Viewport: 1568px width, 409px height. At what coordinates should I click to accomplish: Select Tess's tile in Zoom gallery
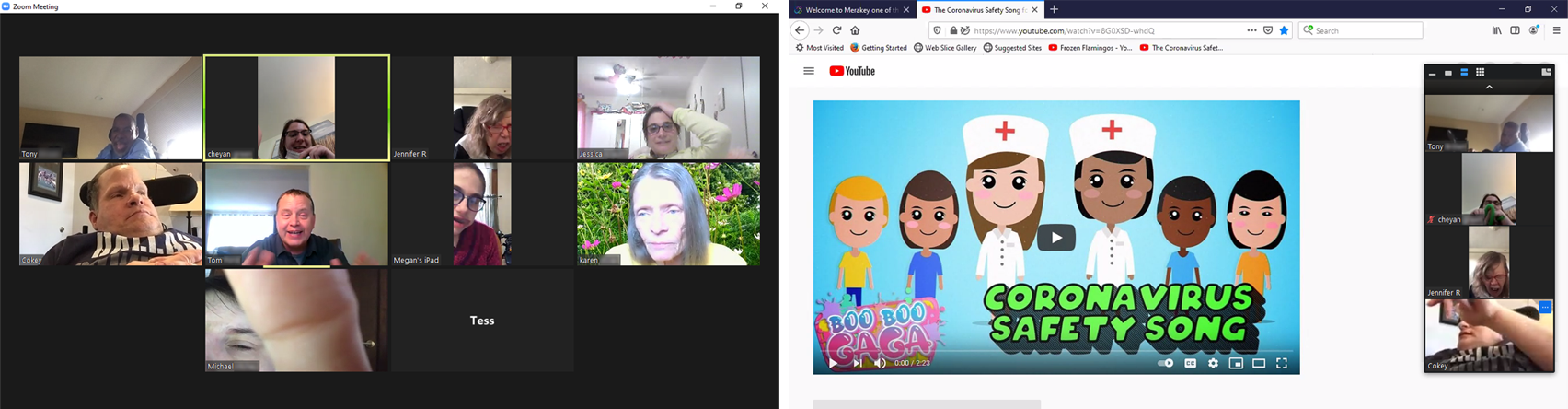click(x=482, y=320)
